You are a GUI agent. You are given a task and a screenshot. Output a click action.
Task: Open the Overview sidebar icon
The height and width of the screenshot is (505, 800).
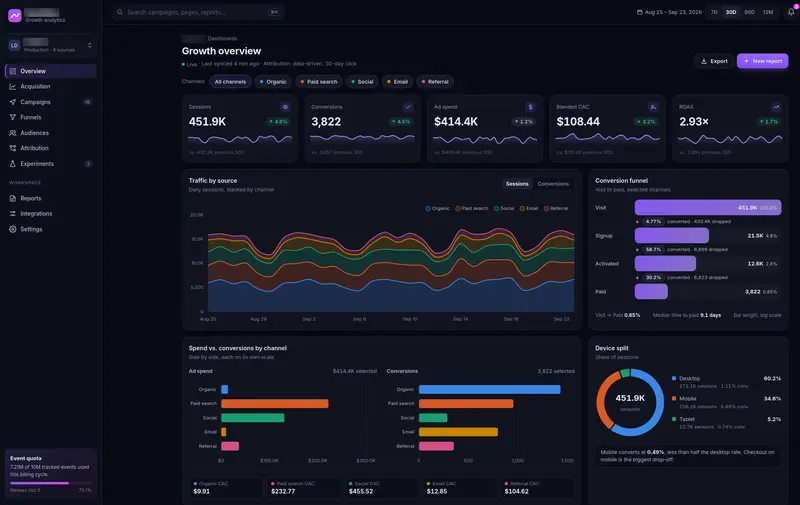point(13,71)
